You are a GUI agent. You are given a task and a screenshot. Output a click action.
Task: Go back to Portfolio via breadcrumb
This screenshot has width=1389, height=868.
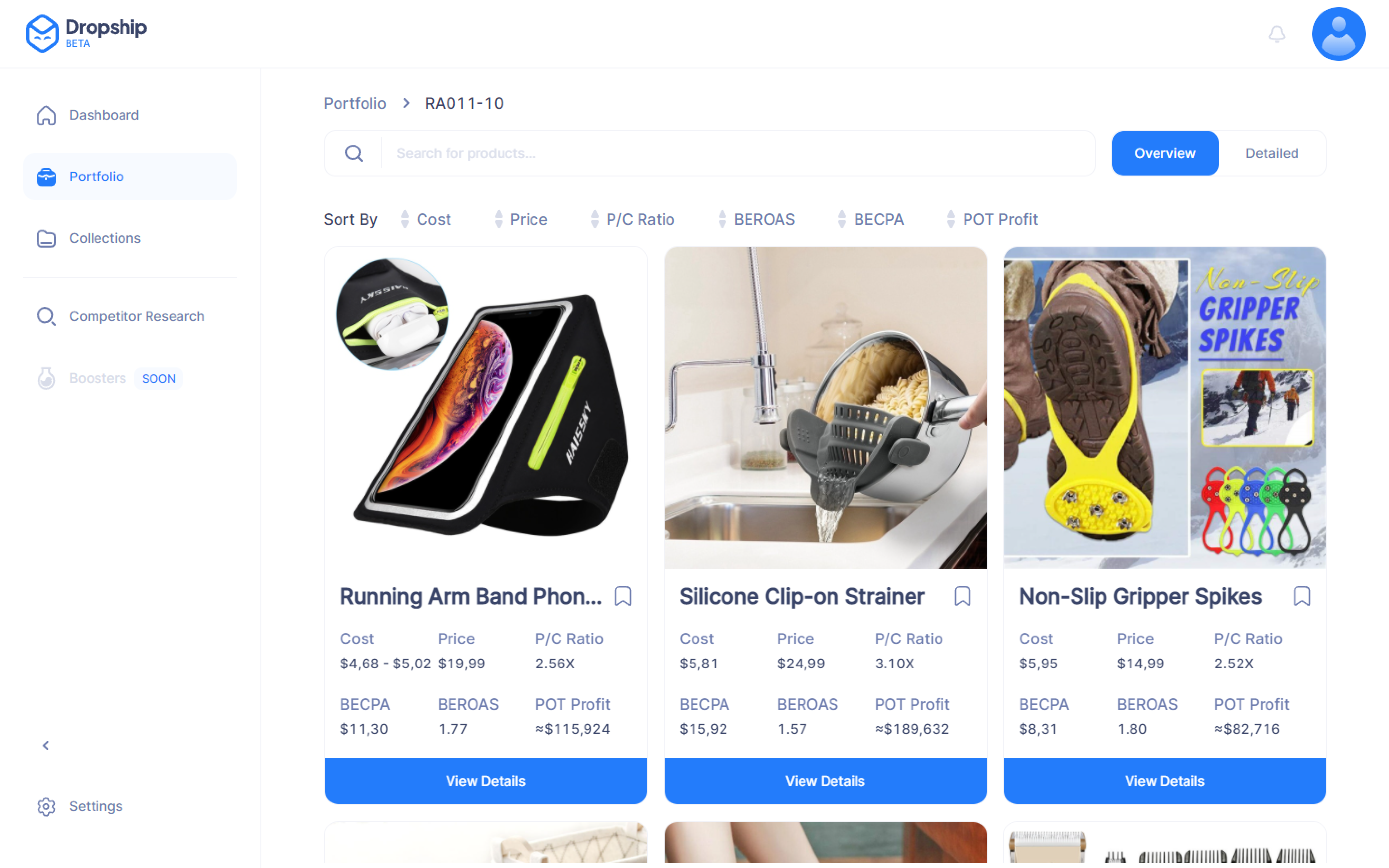[x=355, y=103]
